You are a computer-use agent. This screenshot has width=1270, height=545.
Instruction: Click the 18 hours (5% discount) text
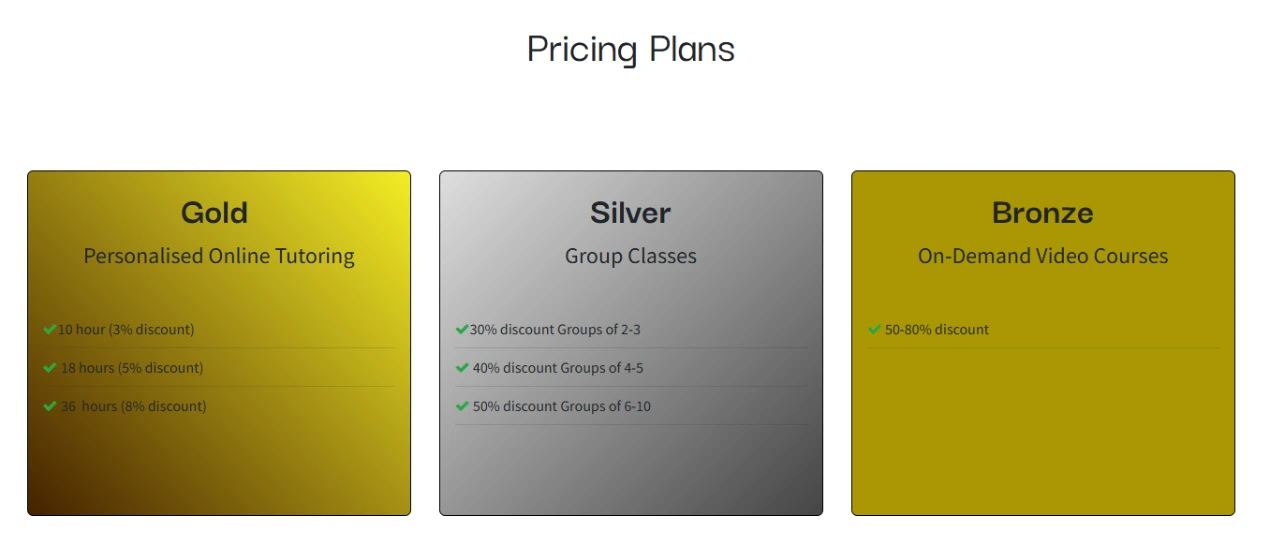point(132,368)
